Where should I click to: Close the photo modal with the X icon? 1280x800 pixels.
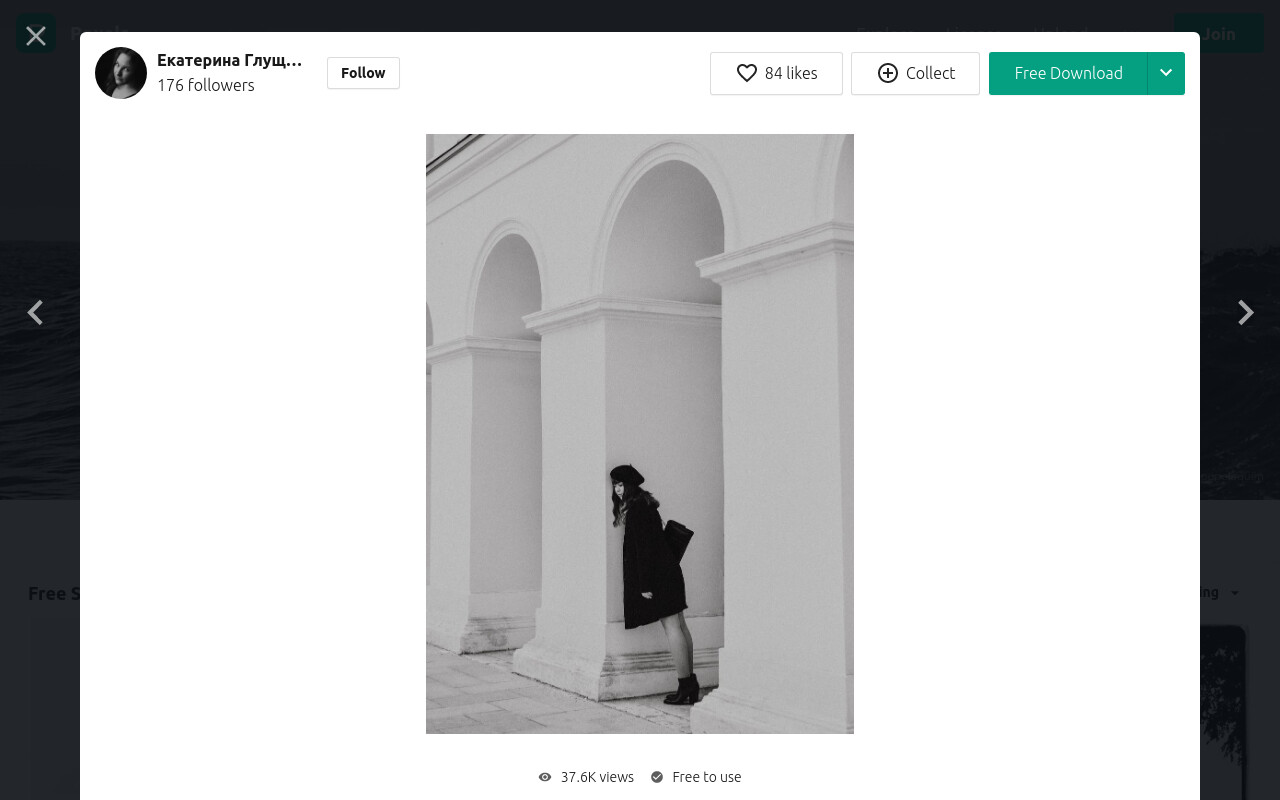click(x=36, y=36)
